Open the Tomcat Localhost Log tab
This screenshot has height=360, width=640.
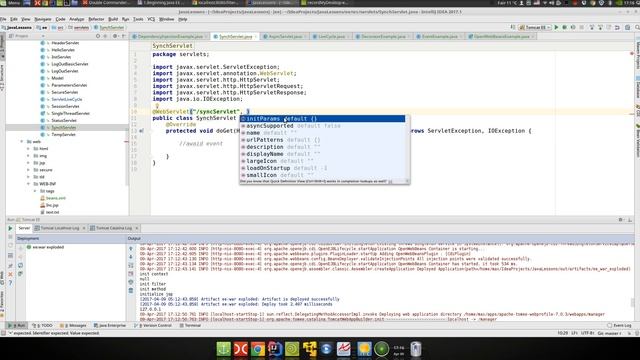click(x=60, y=228)
